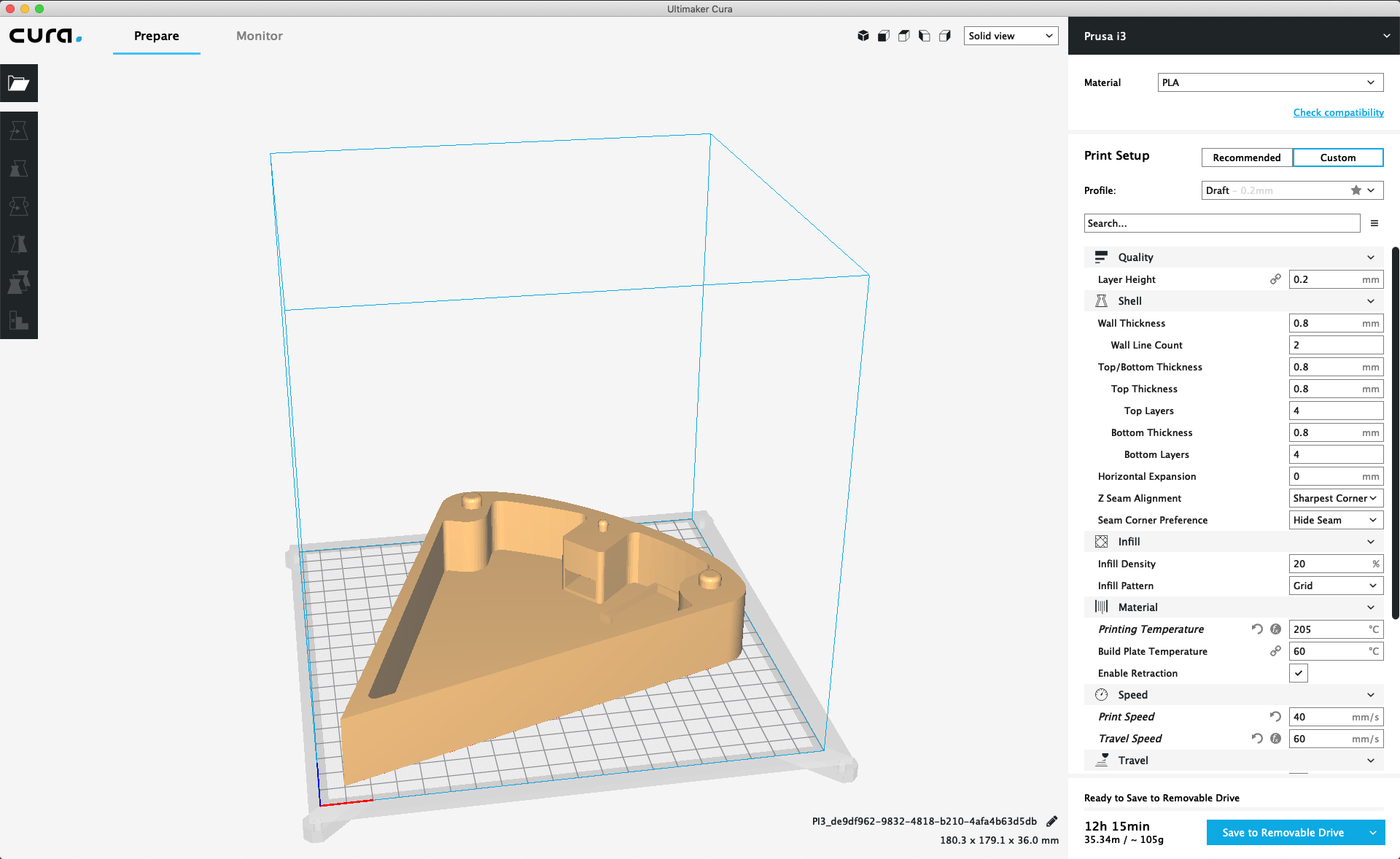1400x859 pixels.
Task: Switch camera to front view
Action: [884, 36]
